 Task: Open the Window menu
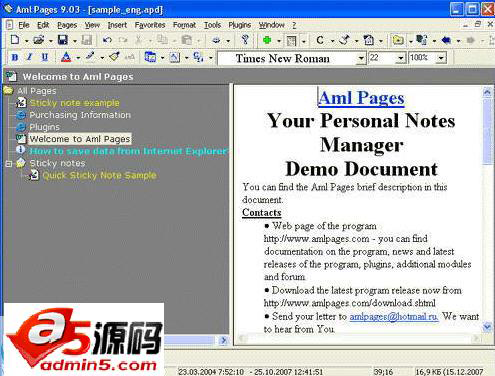pos(272,25)
